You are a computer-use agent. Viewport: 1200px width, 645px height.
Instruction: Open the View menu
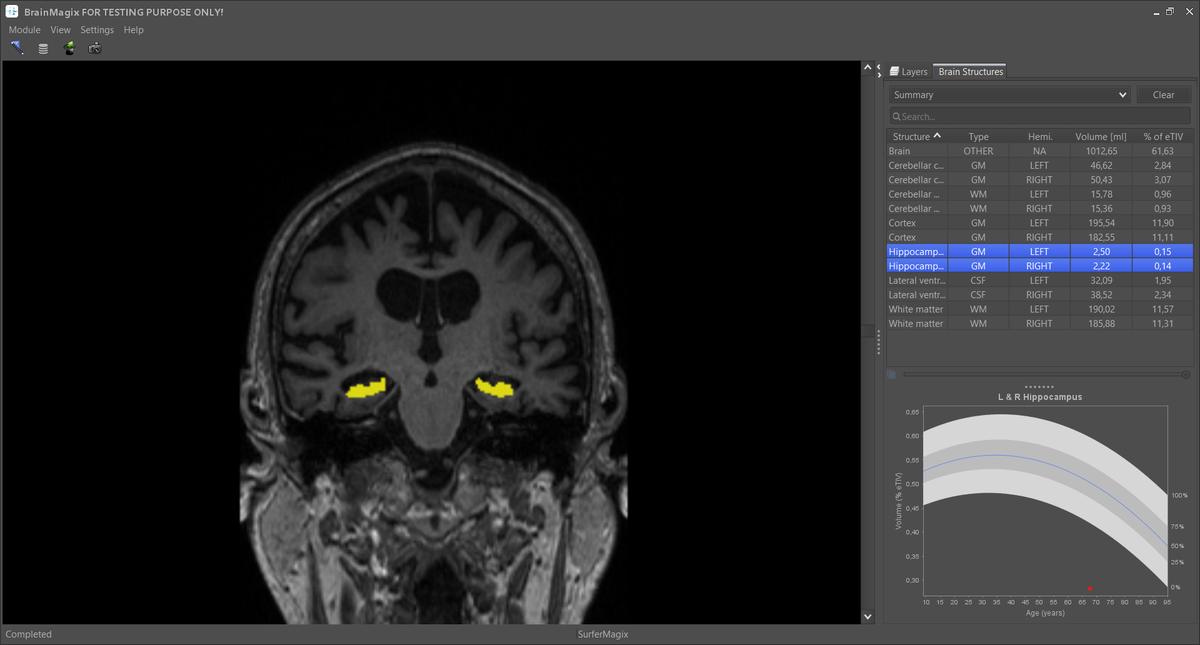(x=61, y=30)
